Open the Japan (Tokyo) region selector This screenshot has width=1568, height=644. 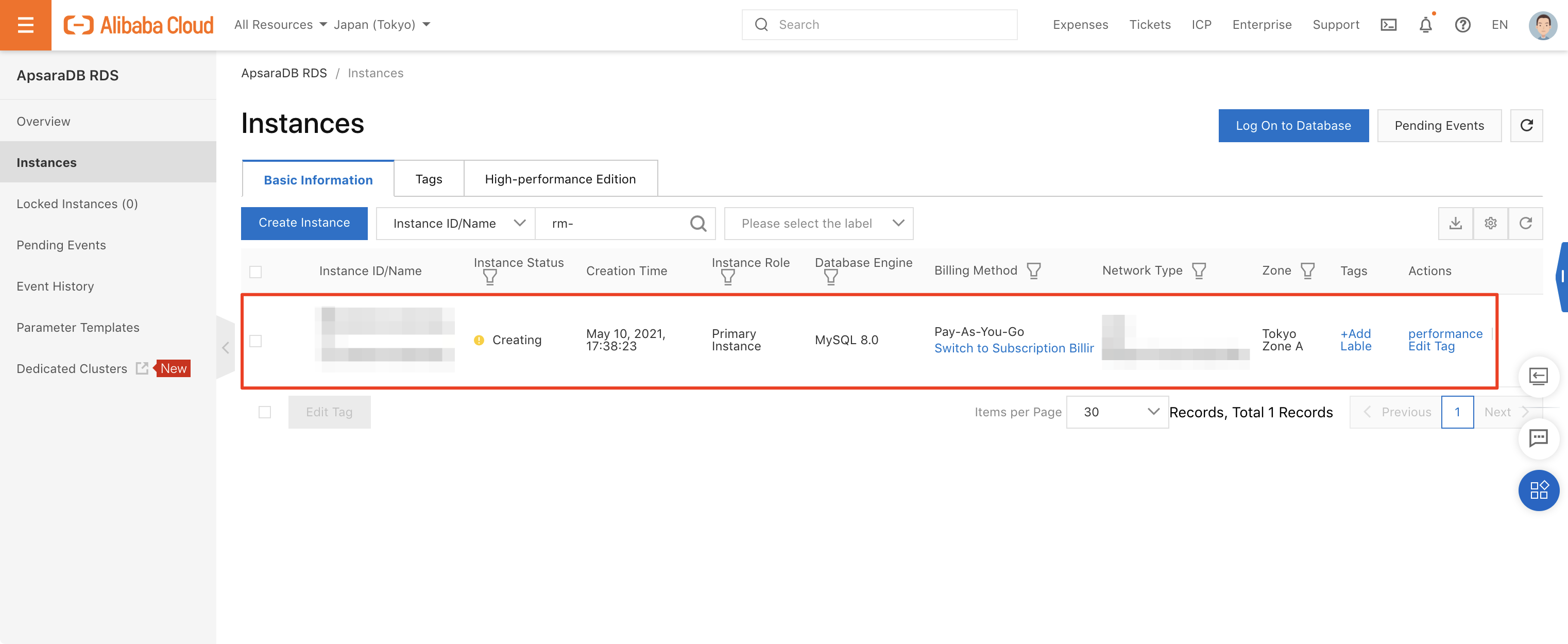click(x=382, y=25)
